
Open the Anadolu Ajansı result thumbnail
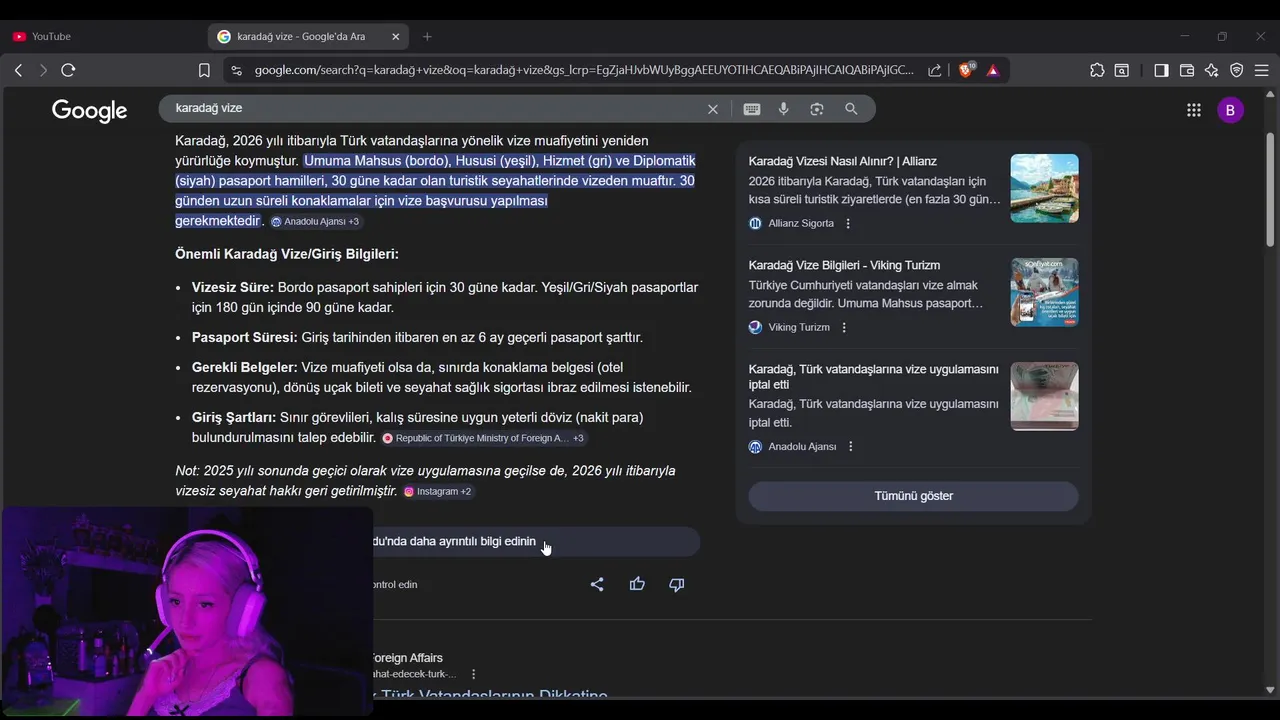coord(1044,396)
